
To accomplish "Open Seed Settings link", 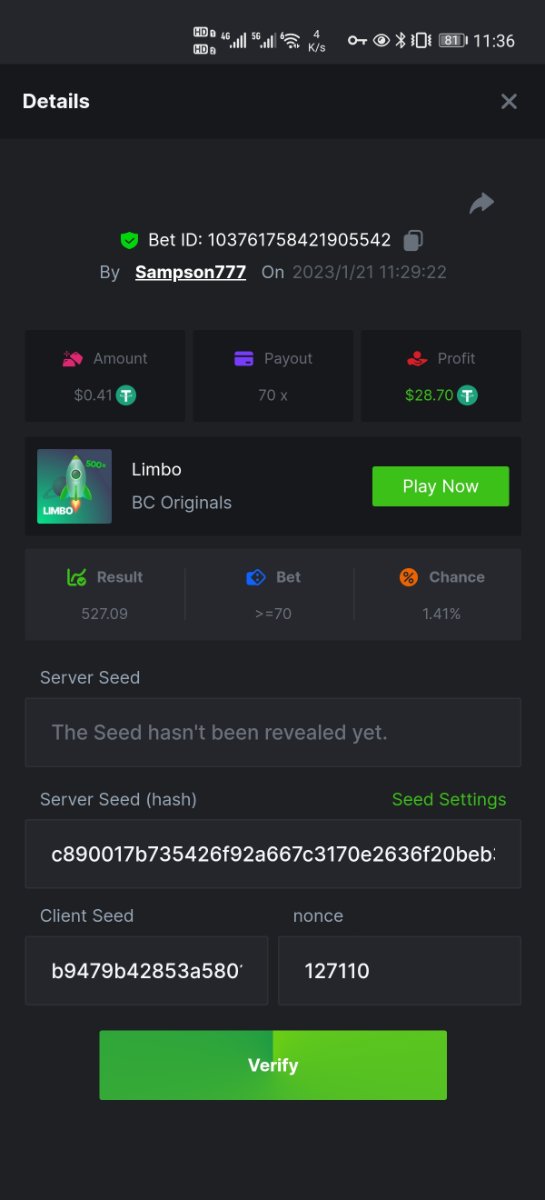I will point(449,799).
